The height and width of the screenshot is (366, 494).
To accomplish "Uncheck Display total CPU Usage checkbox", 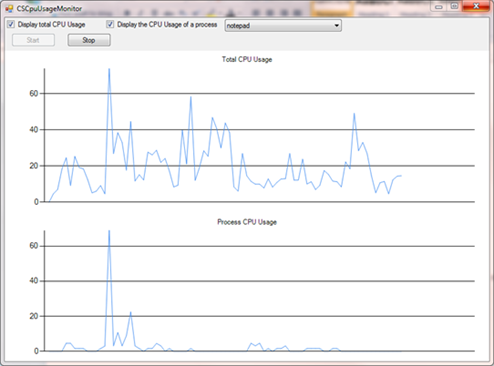I will tap(11, 24).
